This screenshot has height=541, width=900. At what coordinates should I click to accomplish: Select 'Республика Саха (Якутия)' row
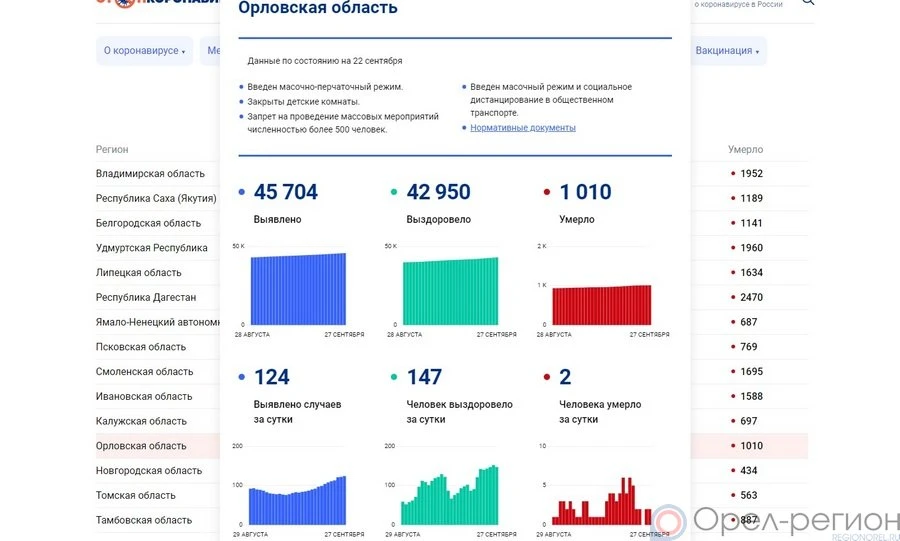[156, 199]
